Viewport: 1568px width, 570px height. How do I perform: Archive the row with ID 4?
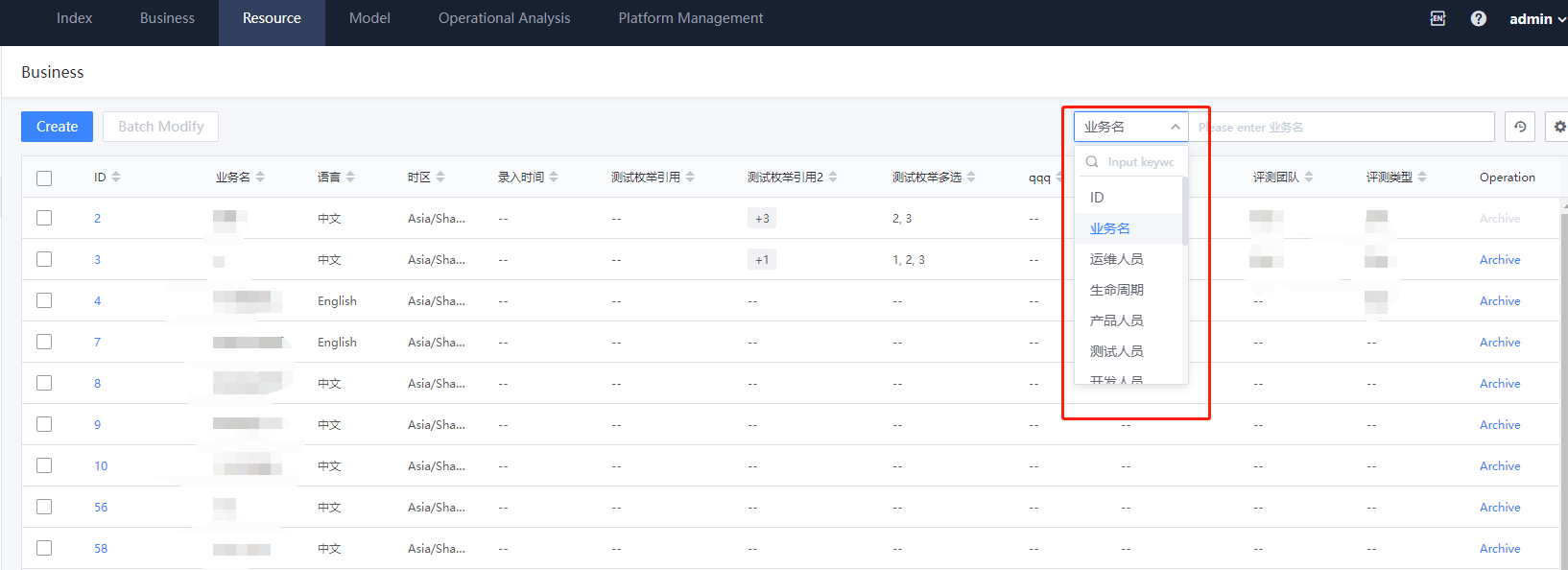[x=1500, y=300]
